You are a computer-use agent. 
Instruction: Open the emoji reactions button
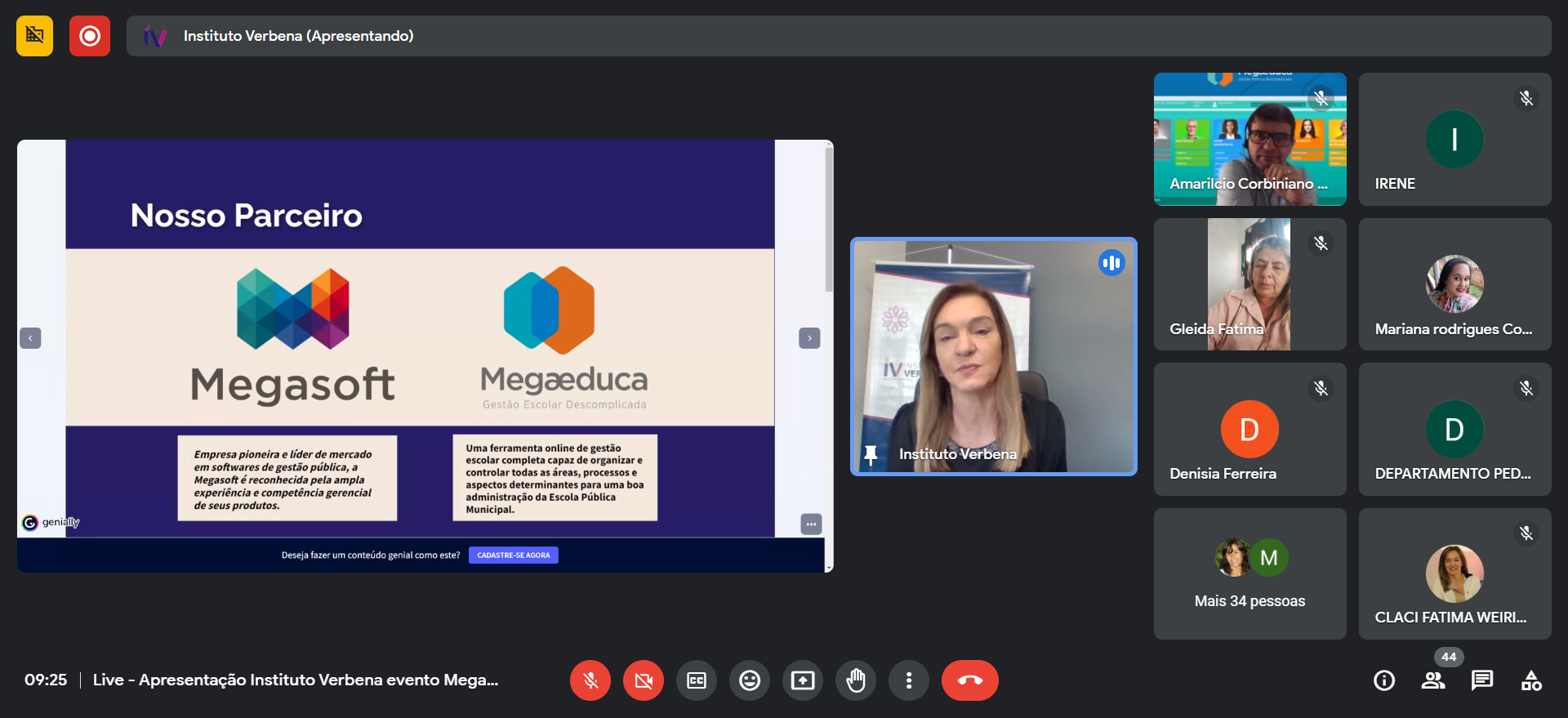tap(750, 680)
